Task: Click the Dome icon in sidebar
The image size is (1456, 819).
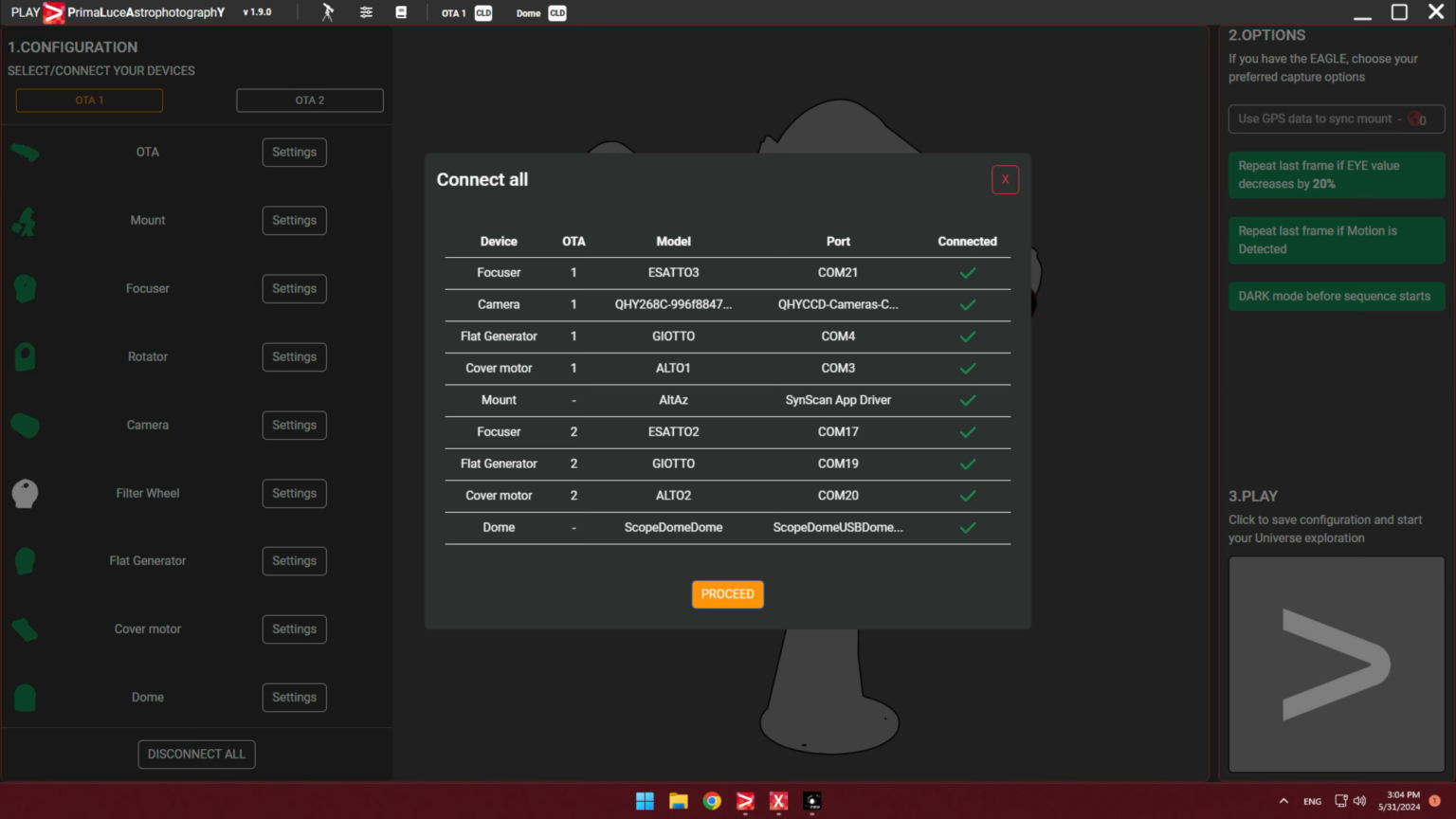Action: click(x=26, y=698)
